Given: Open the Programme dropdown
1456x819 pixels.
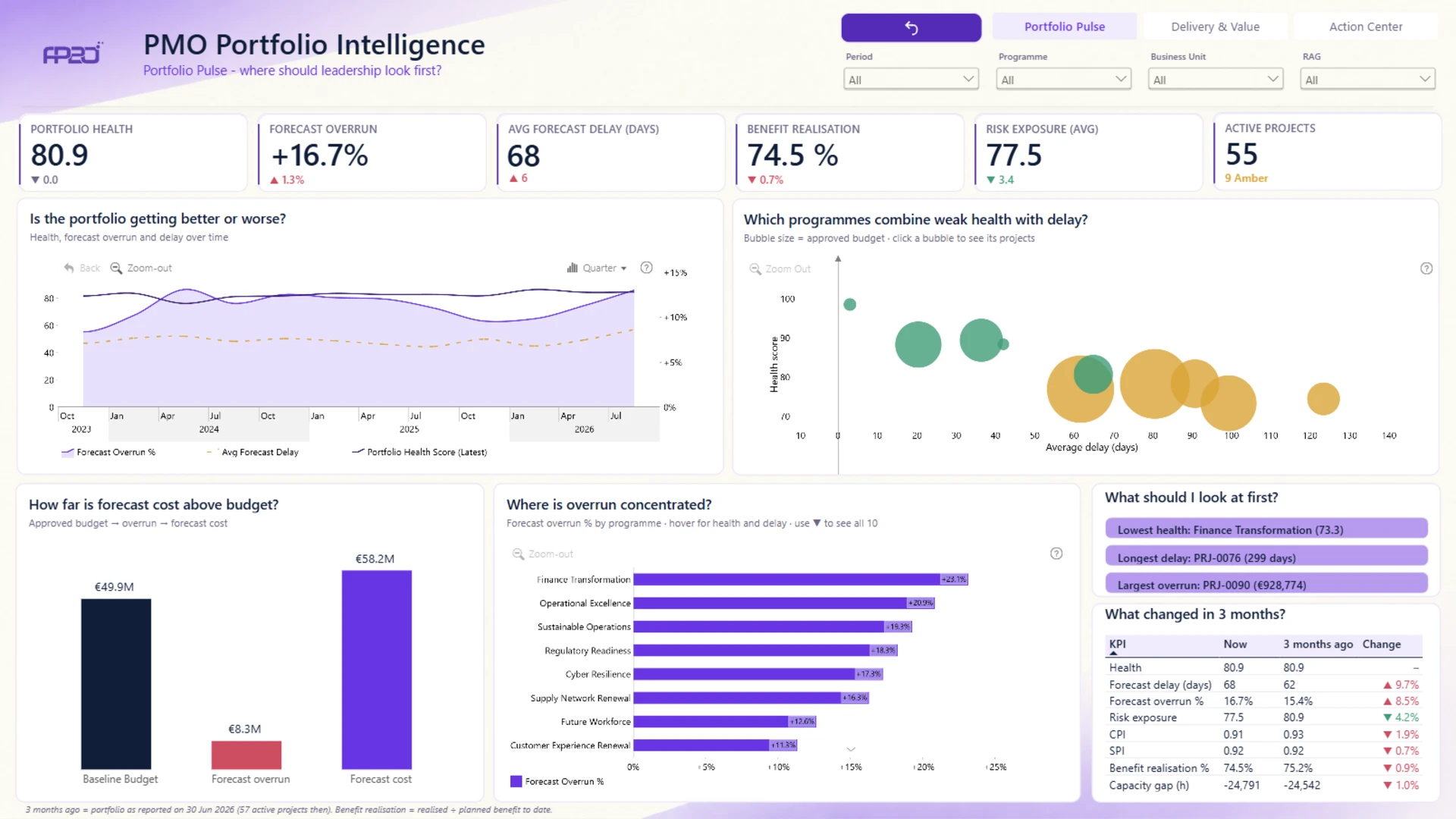Looking at the screenshot, I should point(1063,80).
